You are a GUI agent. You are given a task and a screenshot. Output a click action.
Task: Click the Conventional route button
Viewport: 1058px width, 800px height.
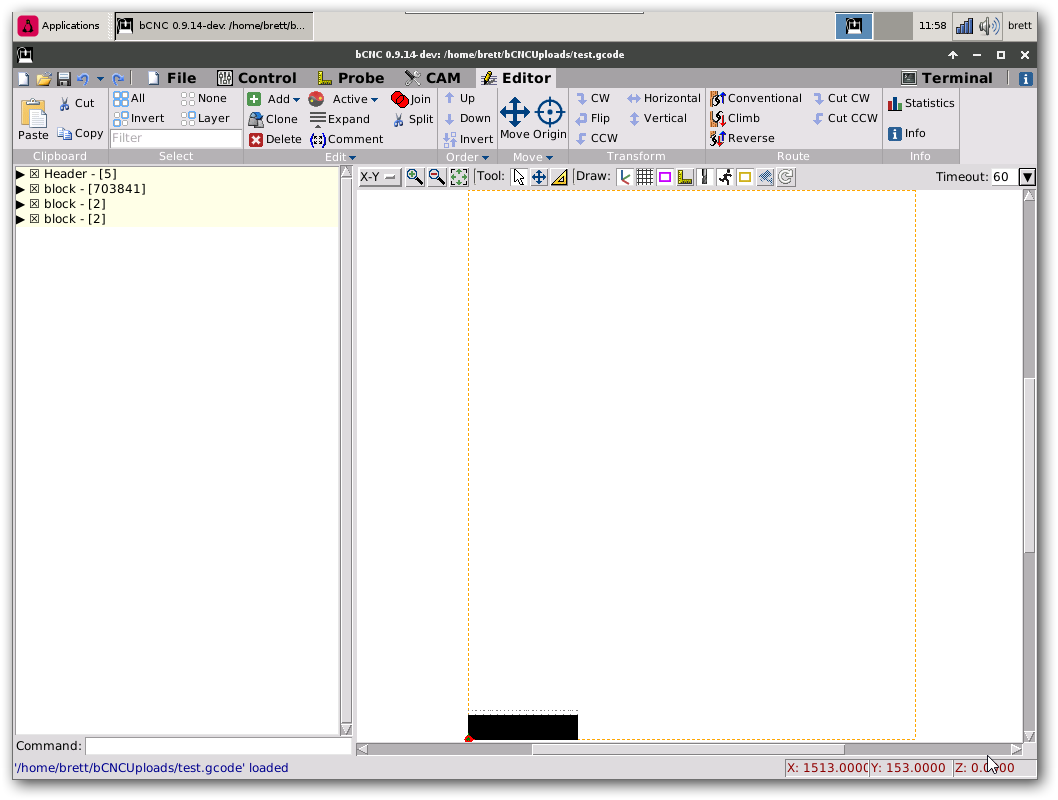tap(756, 98)
